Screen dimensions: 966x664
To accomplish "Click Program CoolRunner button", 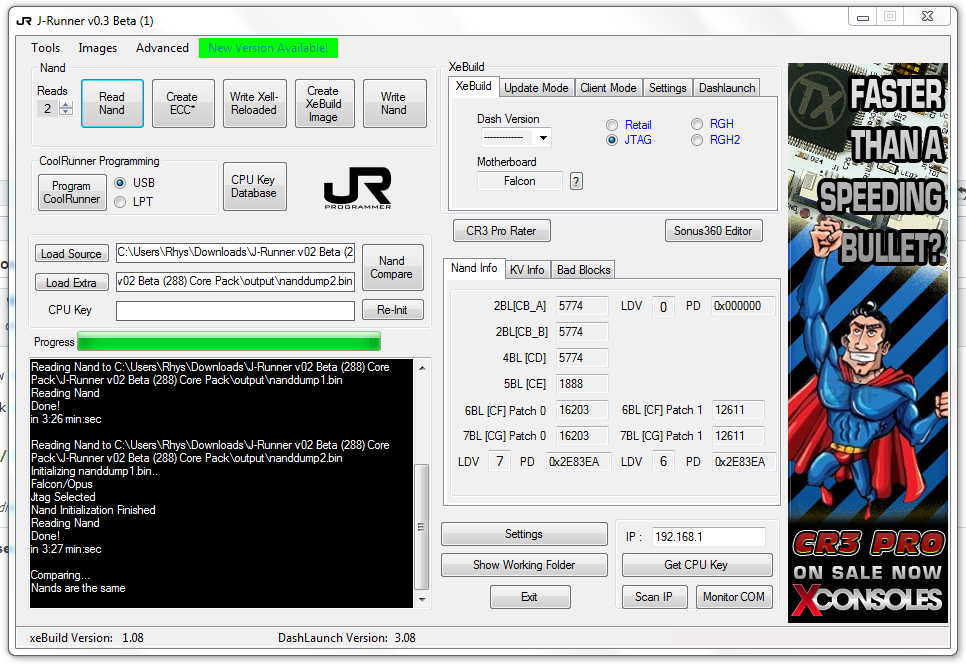I will tap(71, 192).
